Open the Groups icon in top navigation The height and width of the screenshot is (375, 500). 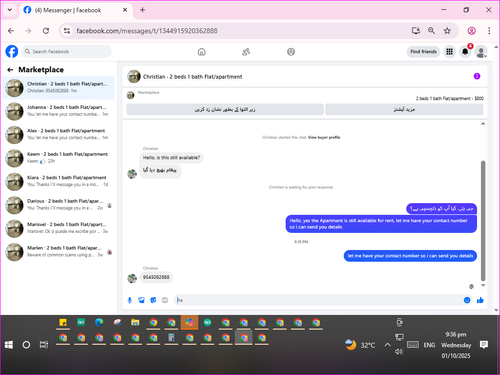click(x=291, y=52)
